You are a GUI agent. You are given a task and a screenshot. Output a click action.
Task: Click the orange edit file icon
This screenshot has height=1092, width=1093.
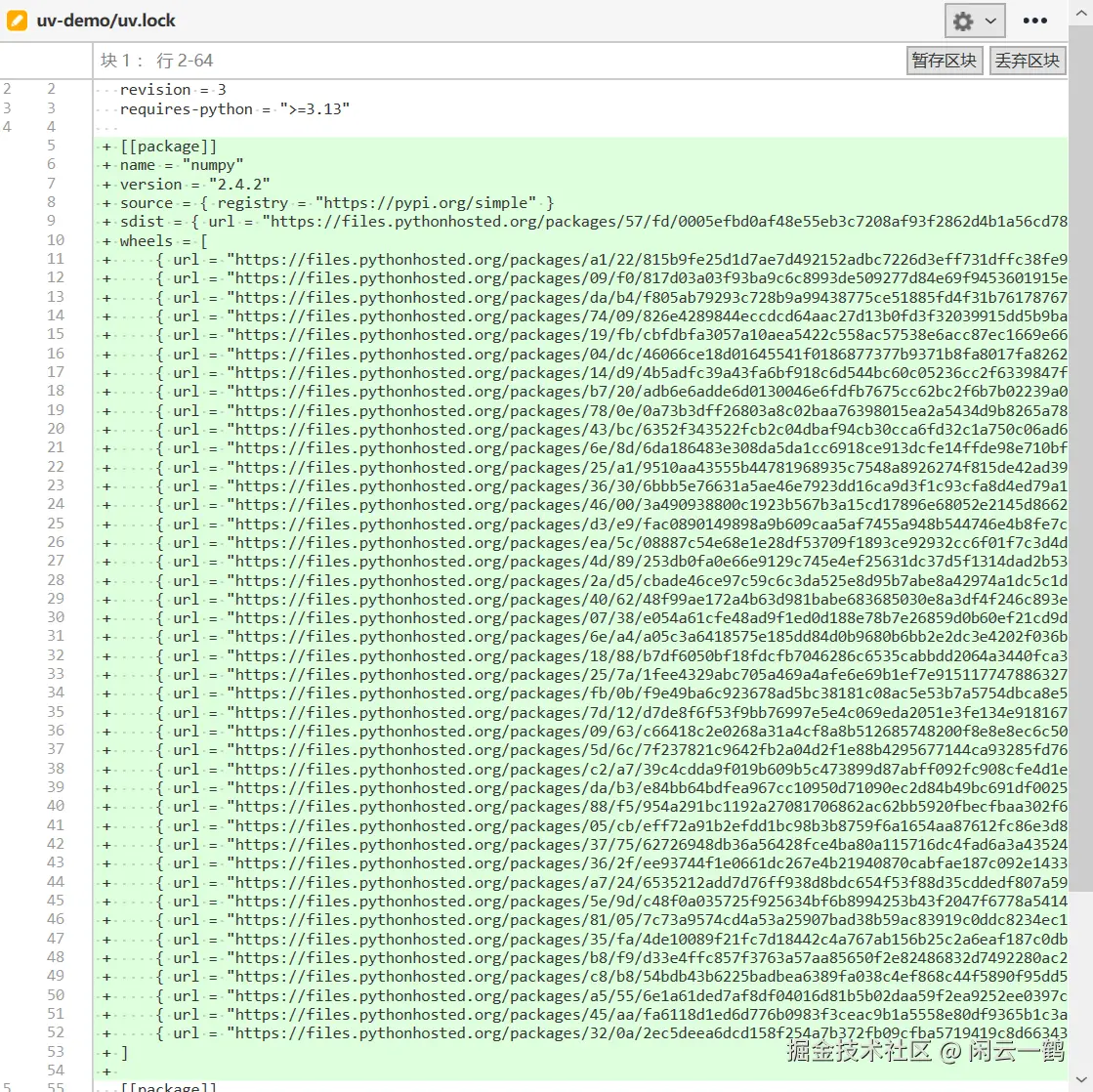[17, 21]
